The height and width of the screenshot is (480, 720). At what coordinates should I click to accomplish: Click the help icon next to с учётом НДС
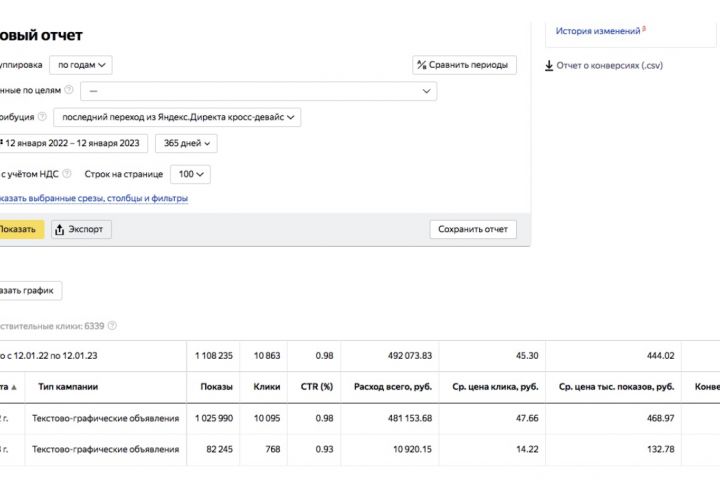click(67, 174)
